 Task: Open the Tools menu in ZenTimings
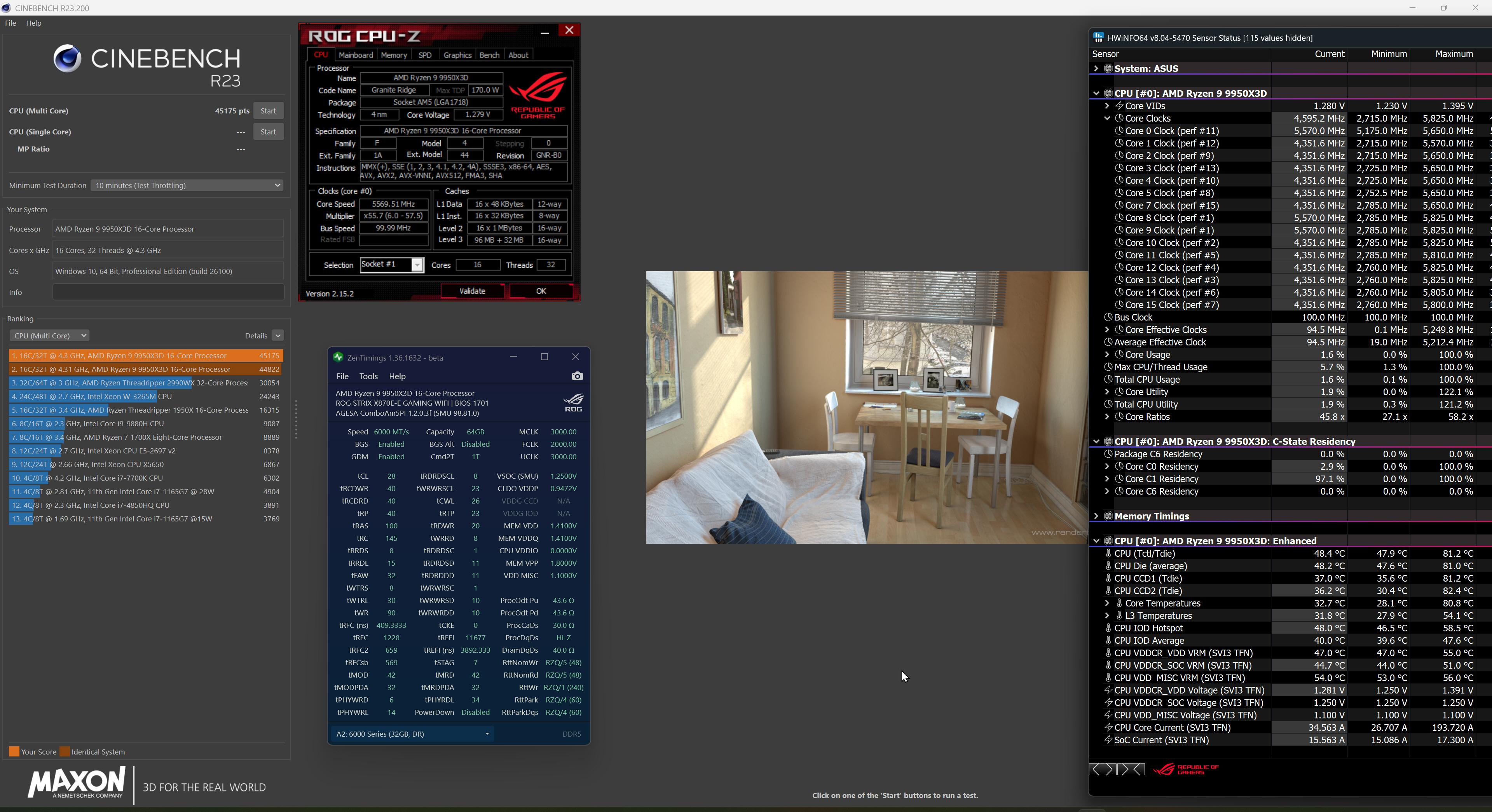point(368,376)
